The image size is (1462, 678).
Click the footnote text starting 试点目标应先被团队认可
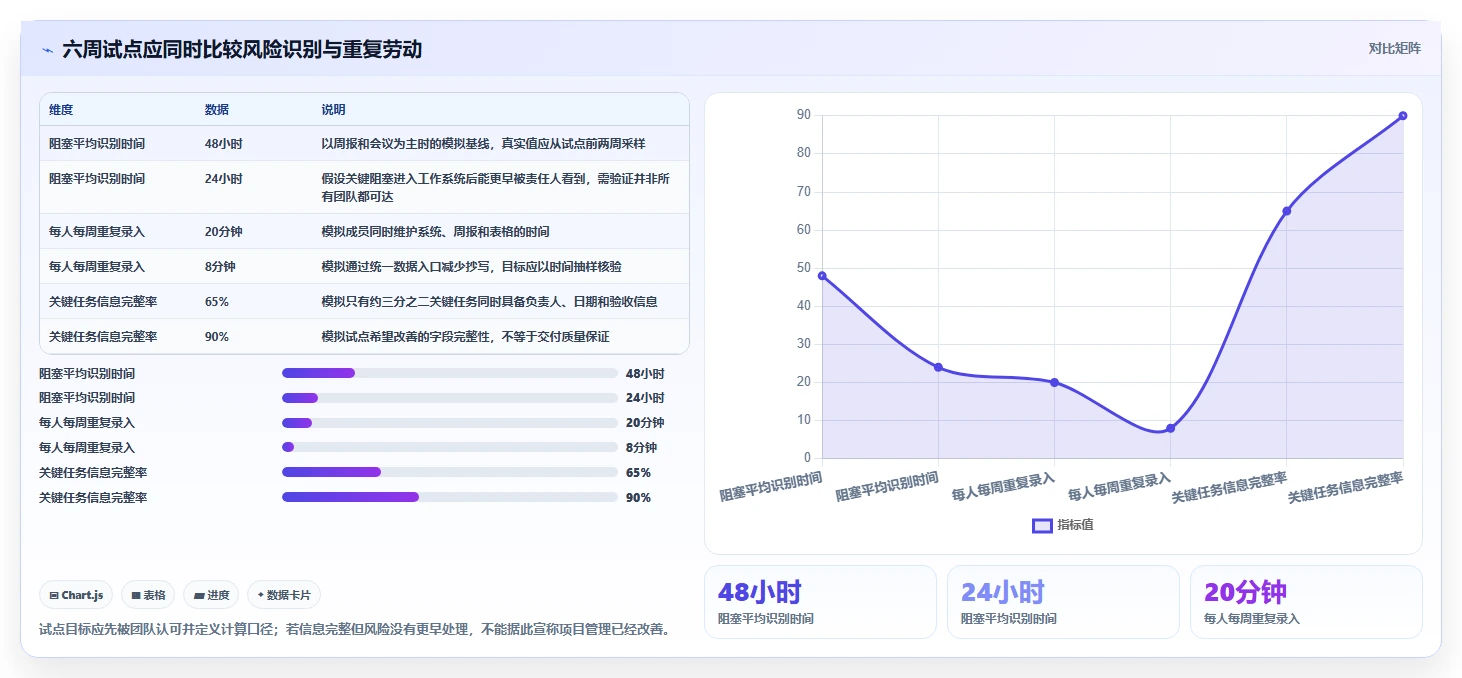354,629
